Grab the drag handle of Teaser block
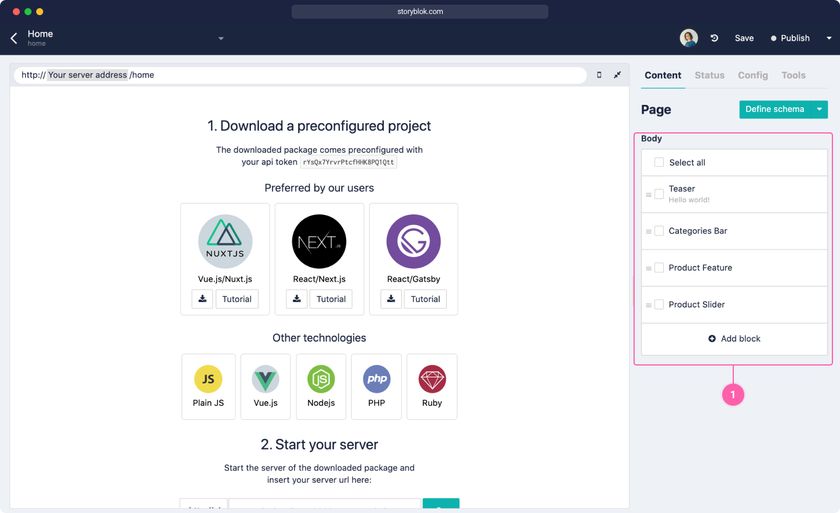Screen dimensions: 840x513 pyautogui.click(x=648, y=194)
